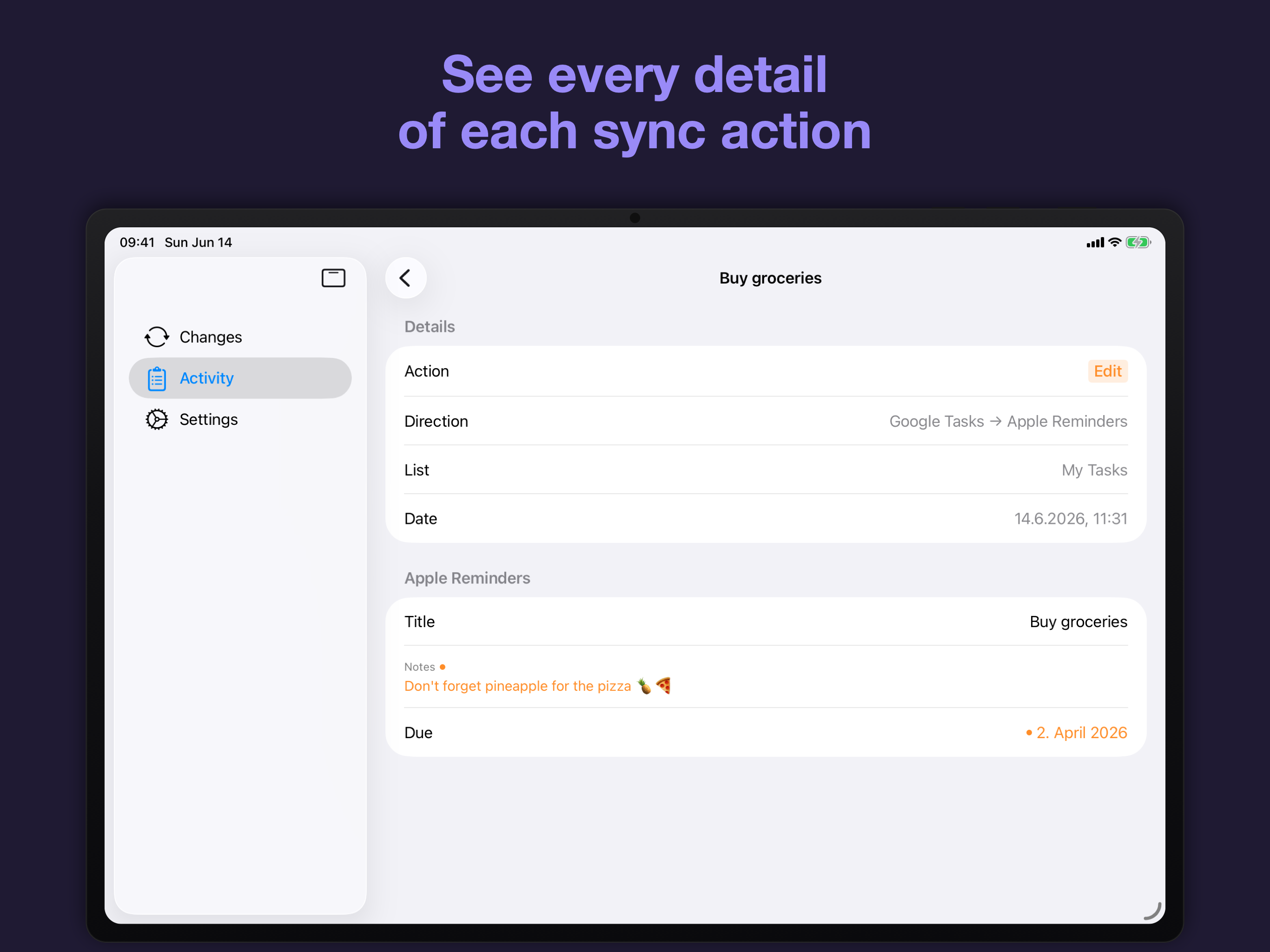The image size is (1270, 952).
Task: Click the Action row label
Action: [427, 371]
